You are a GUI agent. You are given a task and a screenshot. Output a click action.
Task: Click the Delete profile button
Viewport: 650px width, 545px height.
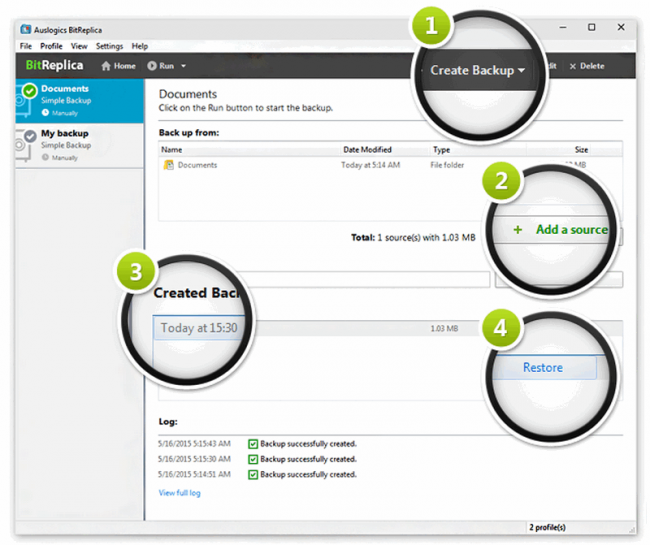tap(587, 66)
